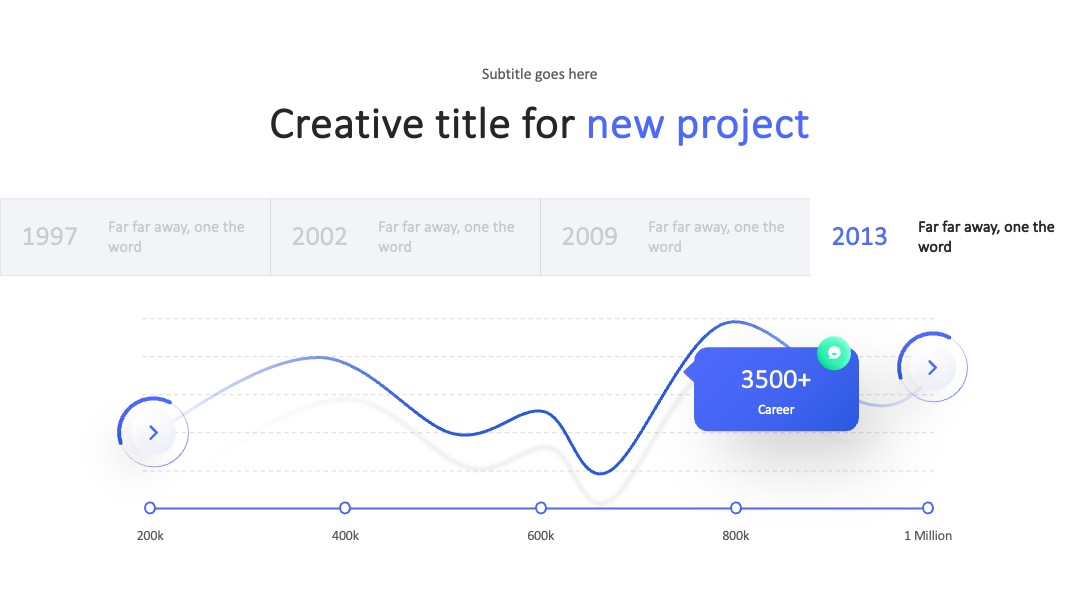The image size is (1080, 608).
Task: Click the 3500+ Career tooltip card
Action: coord(776,390)
